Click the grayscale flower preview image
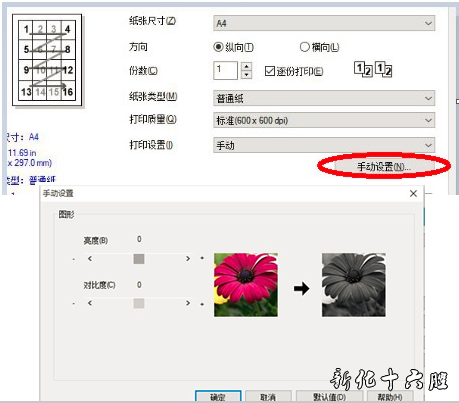Screen dimensions: 459x403 (354, 285)
